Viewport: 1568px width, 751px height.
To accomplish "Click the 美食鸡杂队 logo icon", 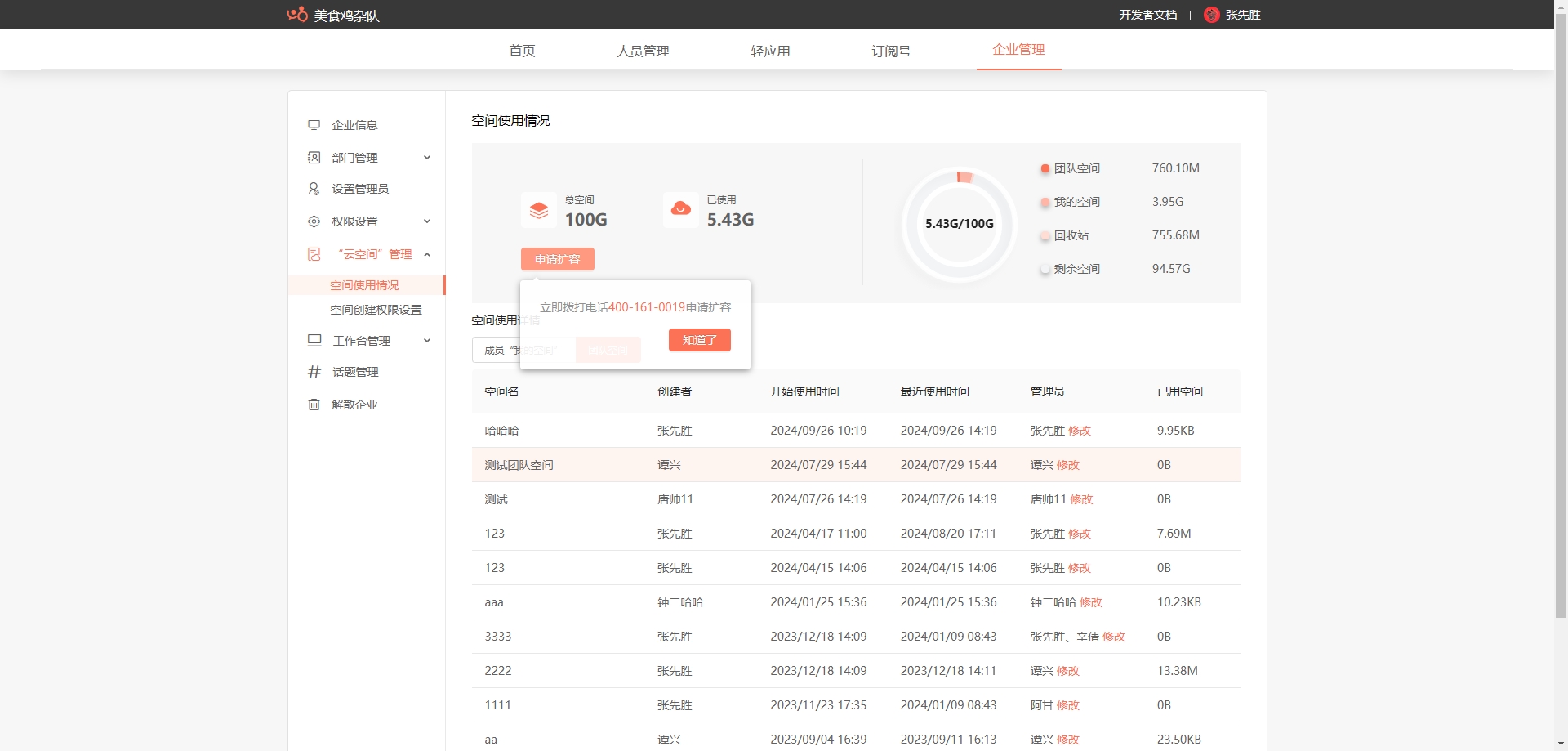I will tap(297, 15).
